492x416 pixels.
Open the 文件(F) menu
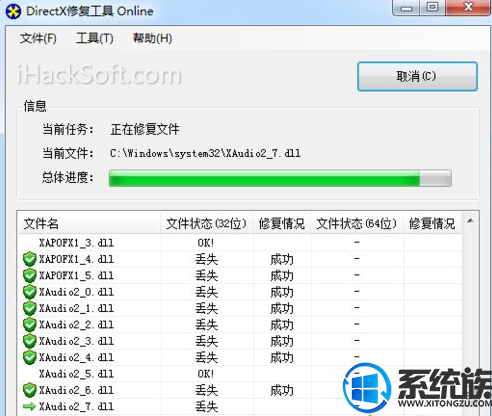(38, 38)
